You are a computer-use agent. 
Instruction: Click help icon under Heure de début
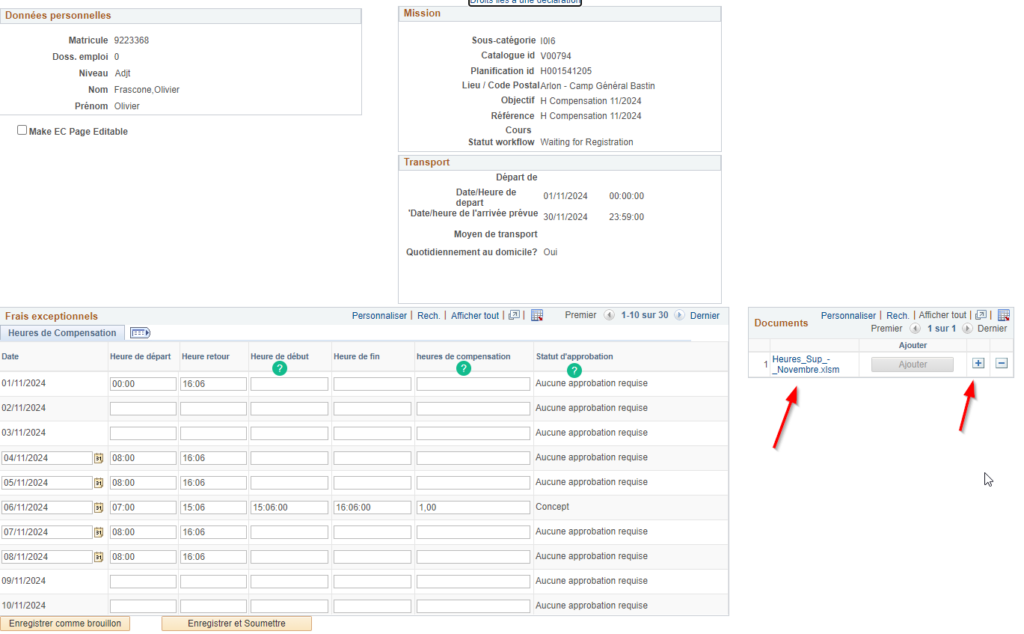click(279, 369)
